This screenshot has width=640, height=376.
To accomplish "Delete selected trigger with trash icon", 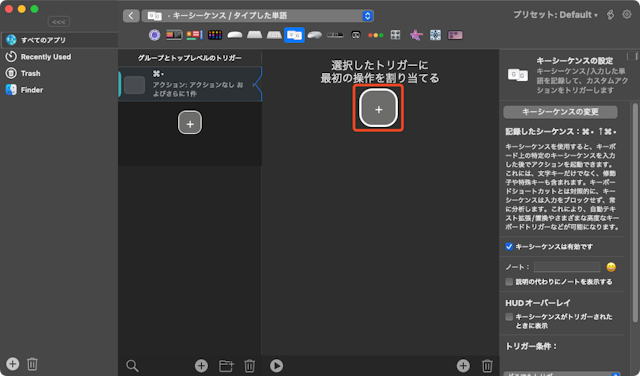I will pyautogui.click(x=250, y=366).
